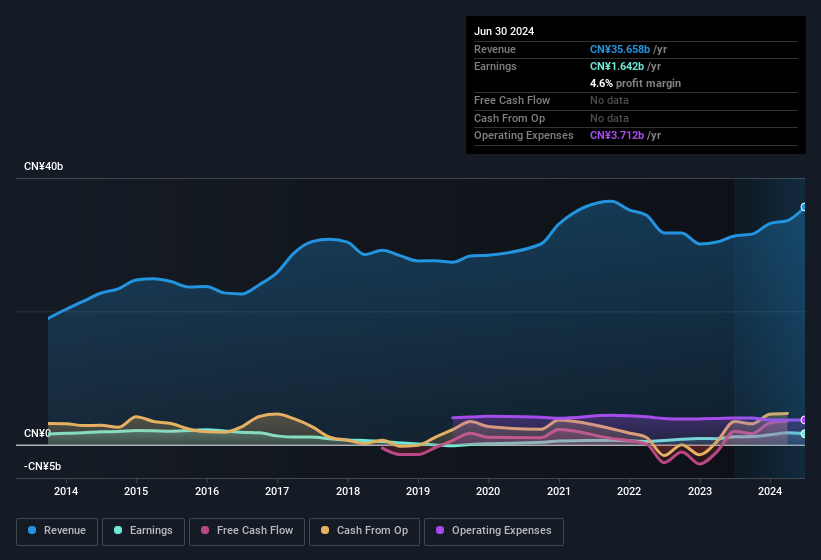
Task: Toggle the Operating Expenses legend button
Action: (x=494, y=531)
